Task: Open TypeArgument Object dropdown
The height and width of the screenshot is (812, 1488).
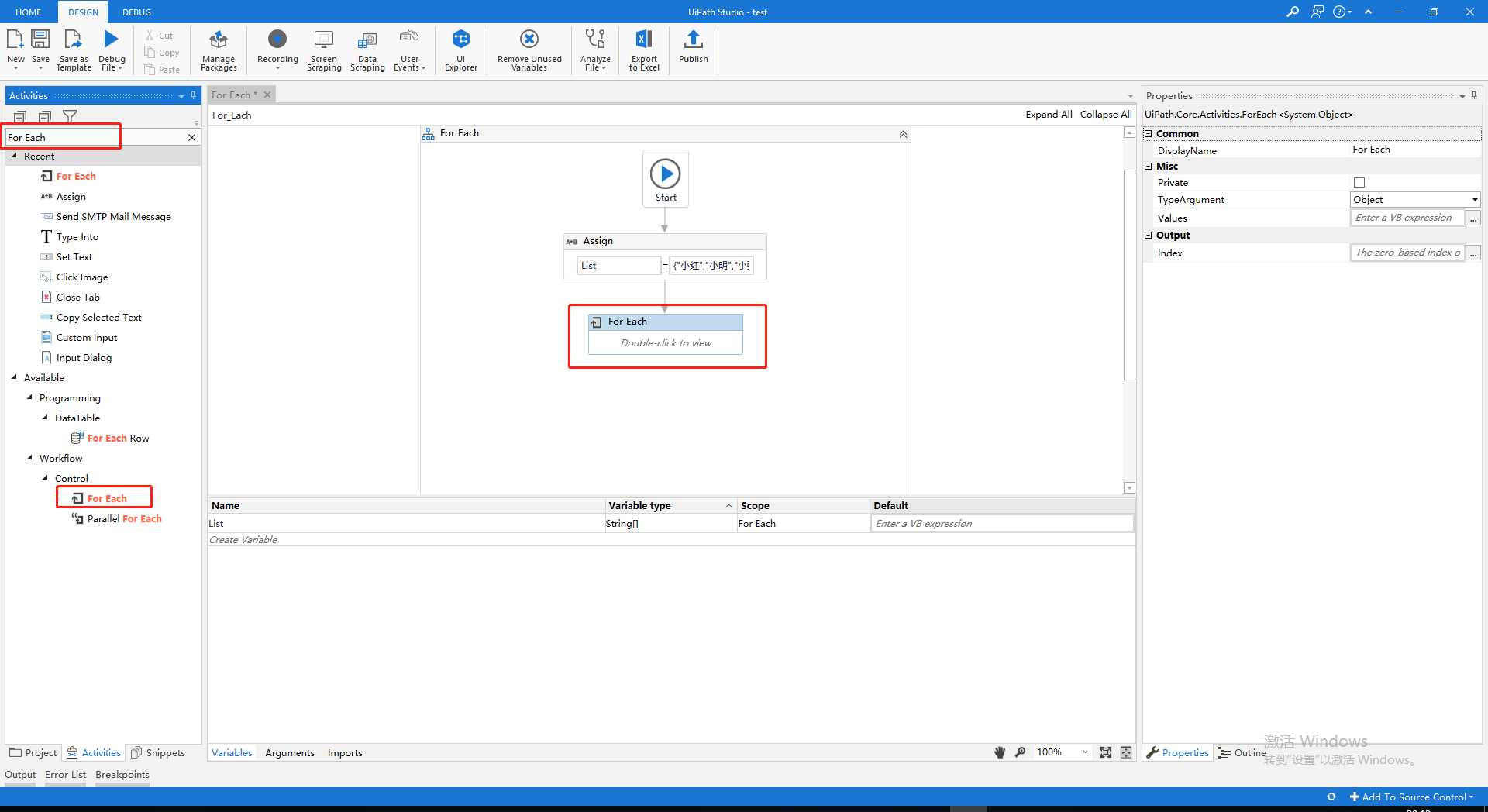Action: click(x=1475, y=200)
